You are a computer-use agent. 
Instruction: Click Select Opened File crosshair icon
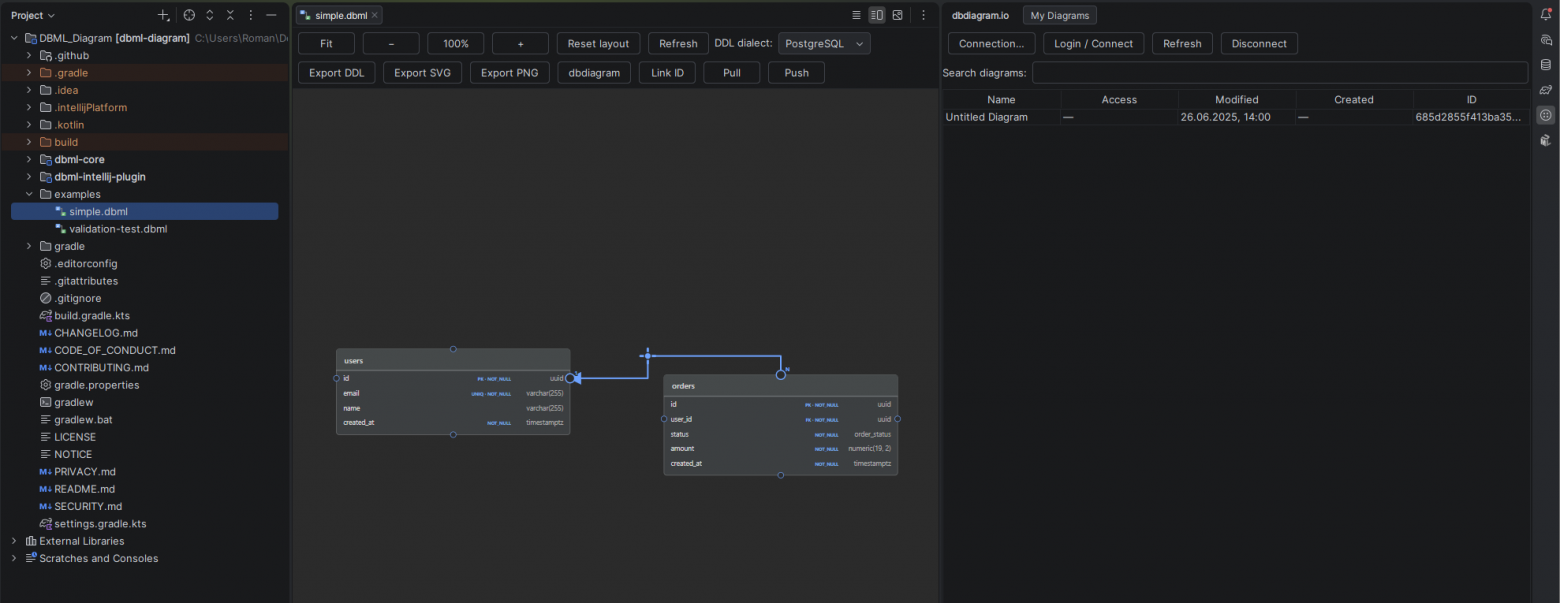click(189, 15)
